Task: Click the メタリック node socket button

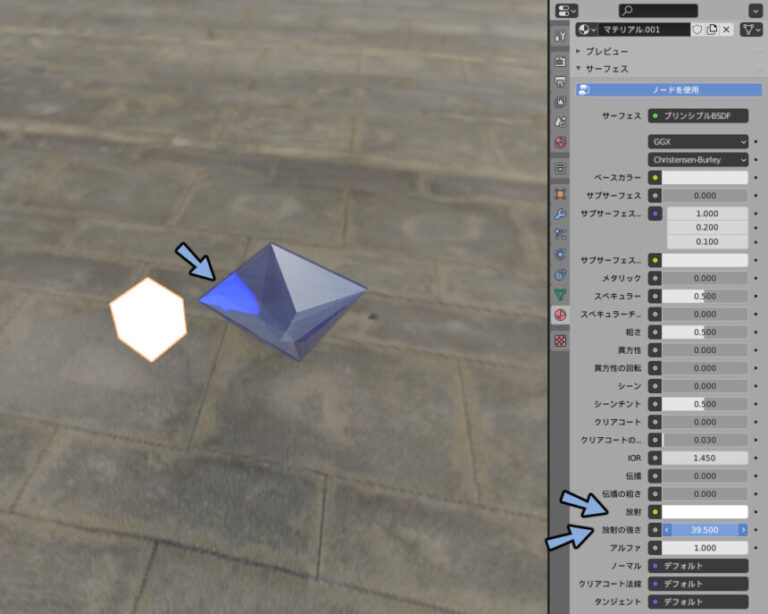Action: click(655, 278)
